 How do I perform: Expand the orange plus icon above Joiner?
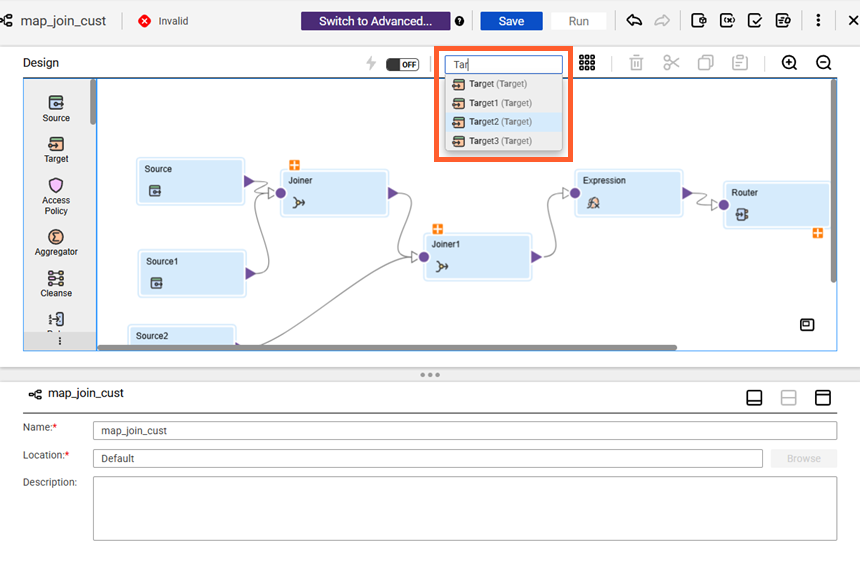[x=295, y=165]
